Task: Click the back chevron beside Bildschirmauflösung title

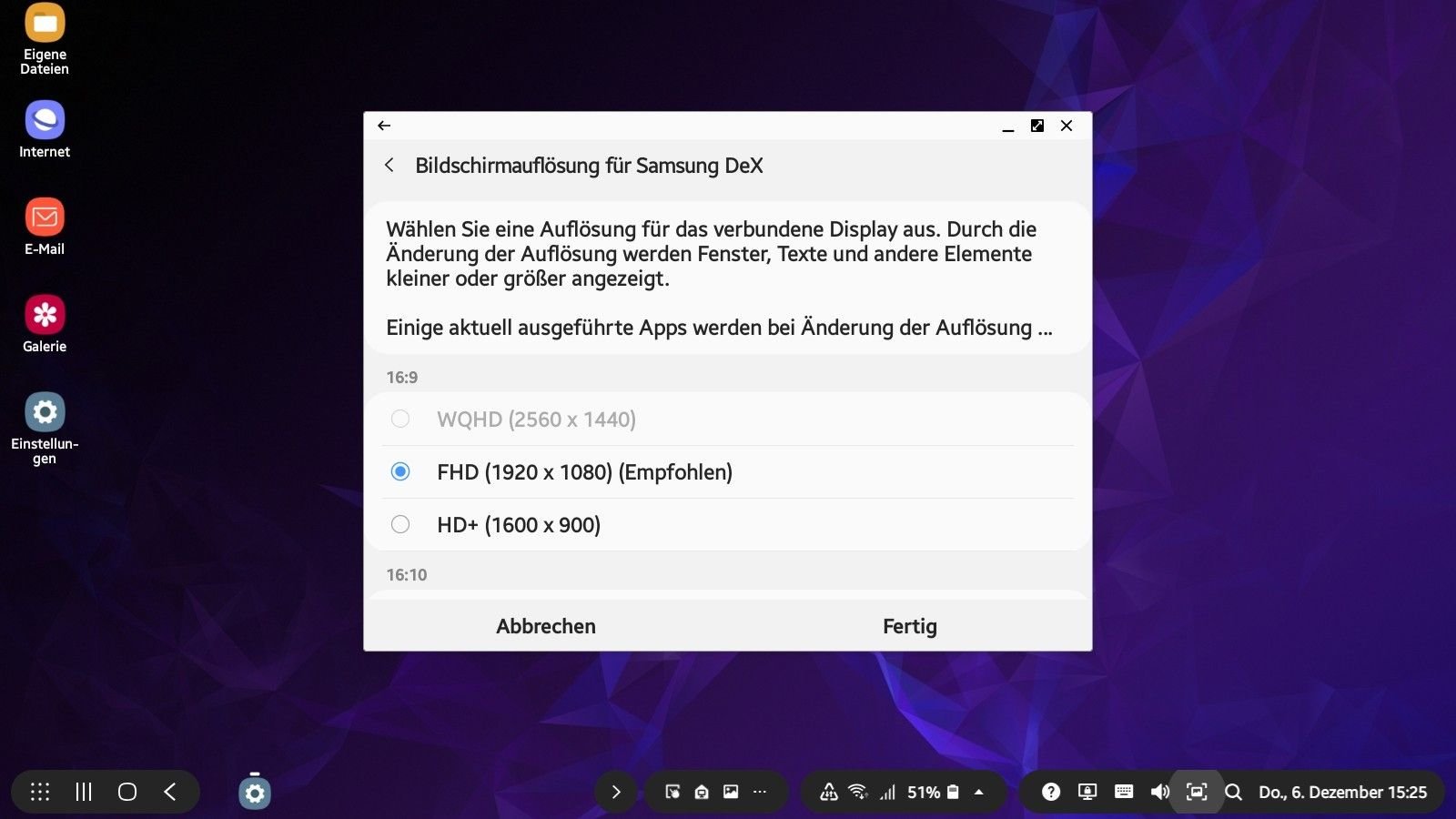Action: pos(389,165)
